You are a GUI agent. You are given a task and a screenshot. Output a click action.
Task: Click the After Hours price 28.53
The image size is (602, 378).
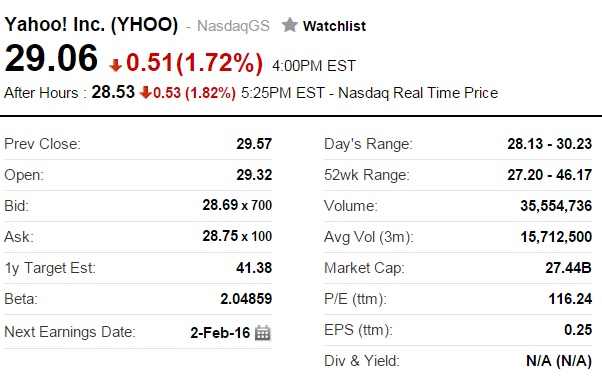[x=113, y=92]
